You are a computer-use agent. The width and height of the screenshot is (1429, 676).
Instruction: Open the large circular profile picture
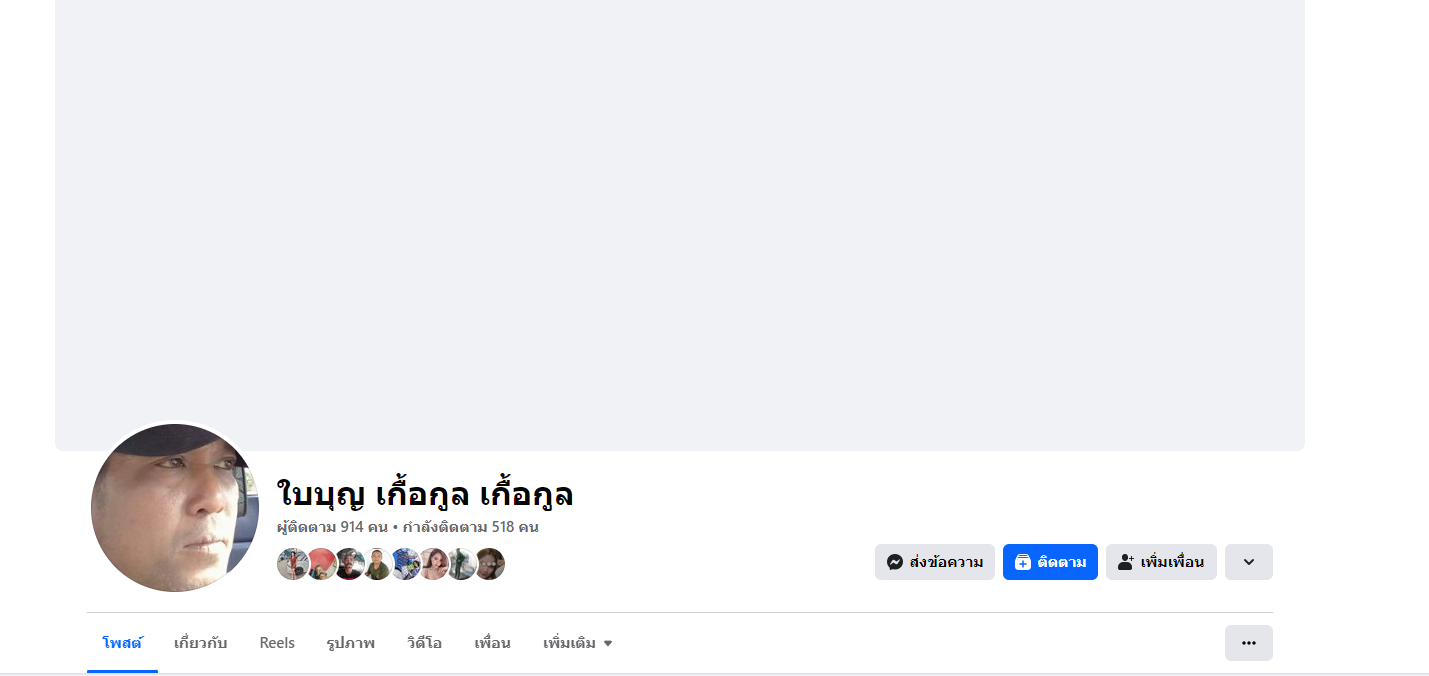(175, 508)
